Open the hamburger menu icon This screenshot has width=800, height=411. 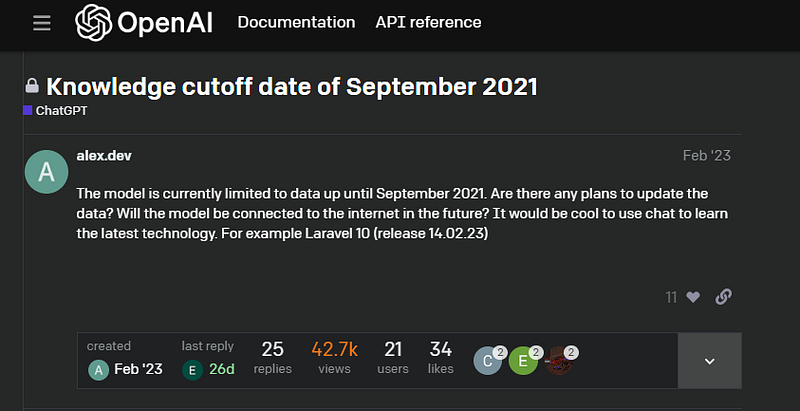click(x=41, y=23)
